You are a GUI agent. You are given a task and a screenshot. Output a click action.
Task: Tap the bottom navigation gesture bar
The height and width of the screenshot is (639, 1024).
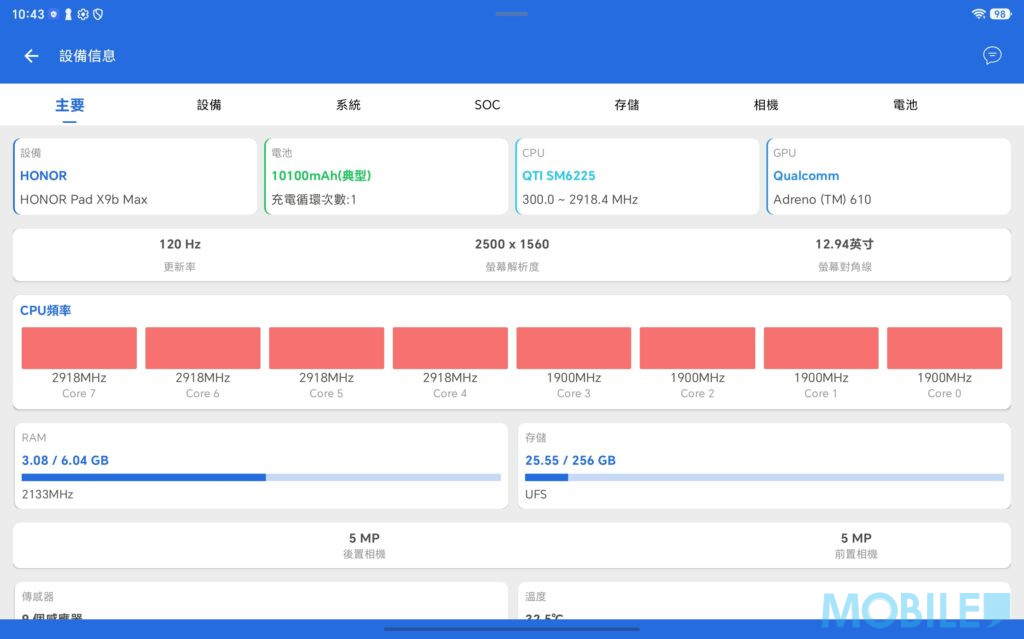click(512, 629)
